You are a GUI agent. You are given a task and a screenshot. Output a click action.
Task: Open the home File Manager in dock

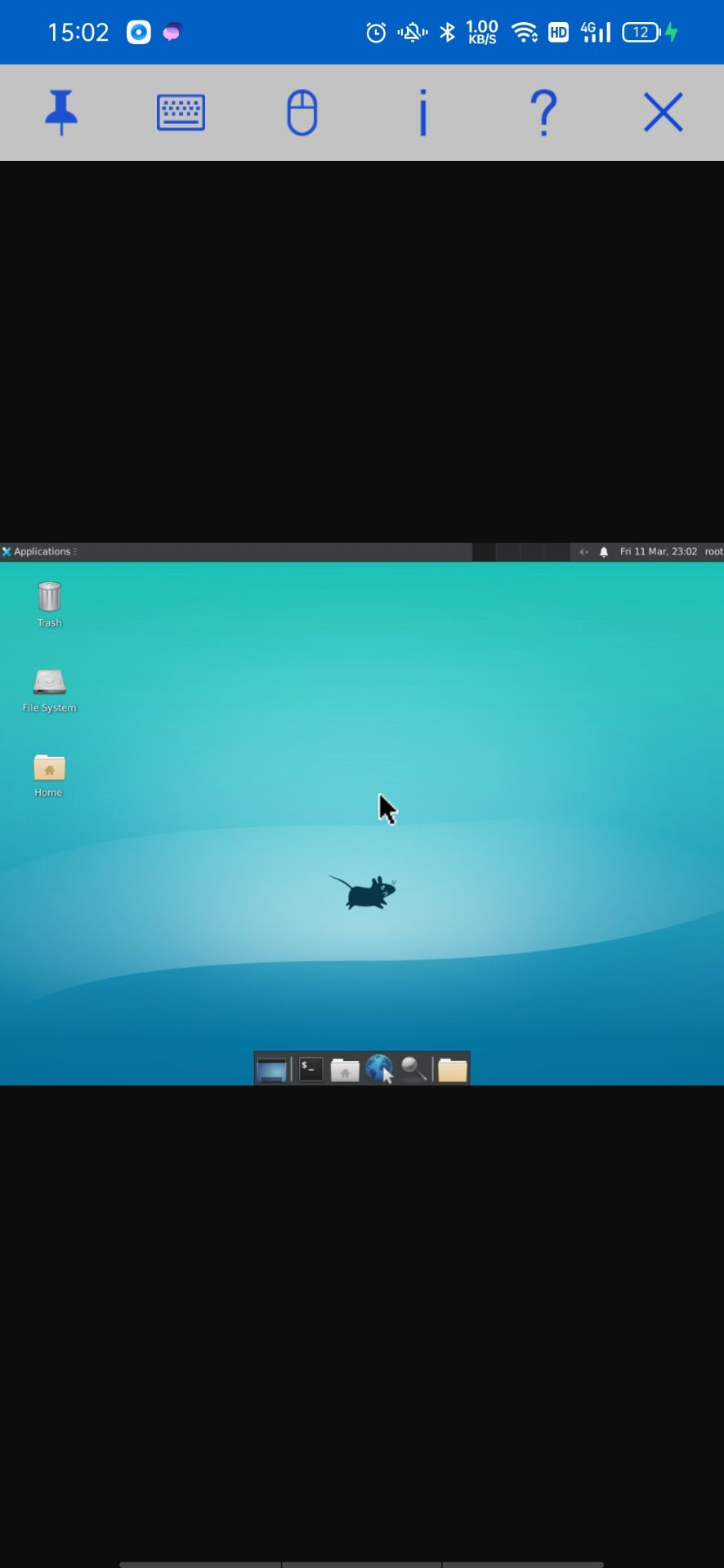click(x=345, y=1069)
